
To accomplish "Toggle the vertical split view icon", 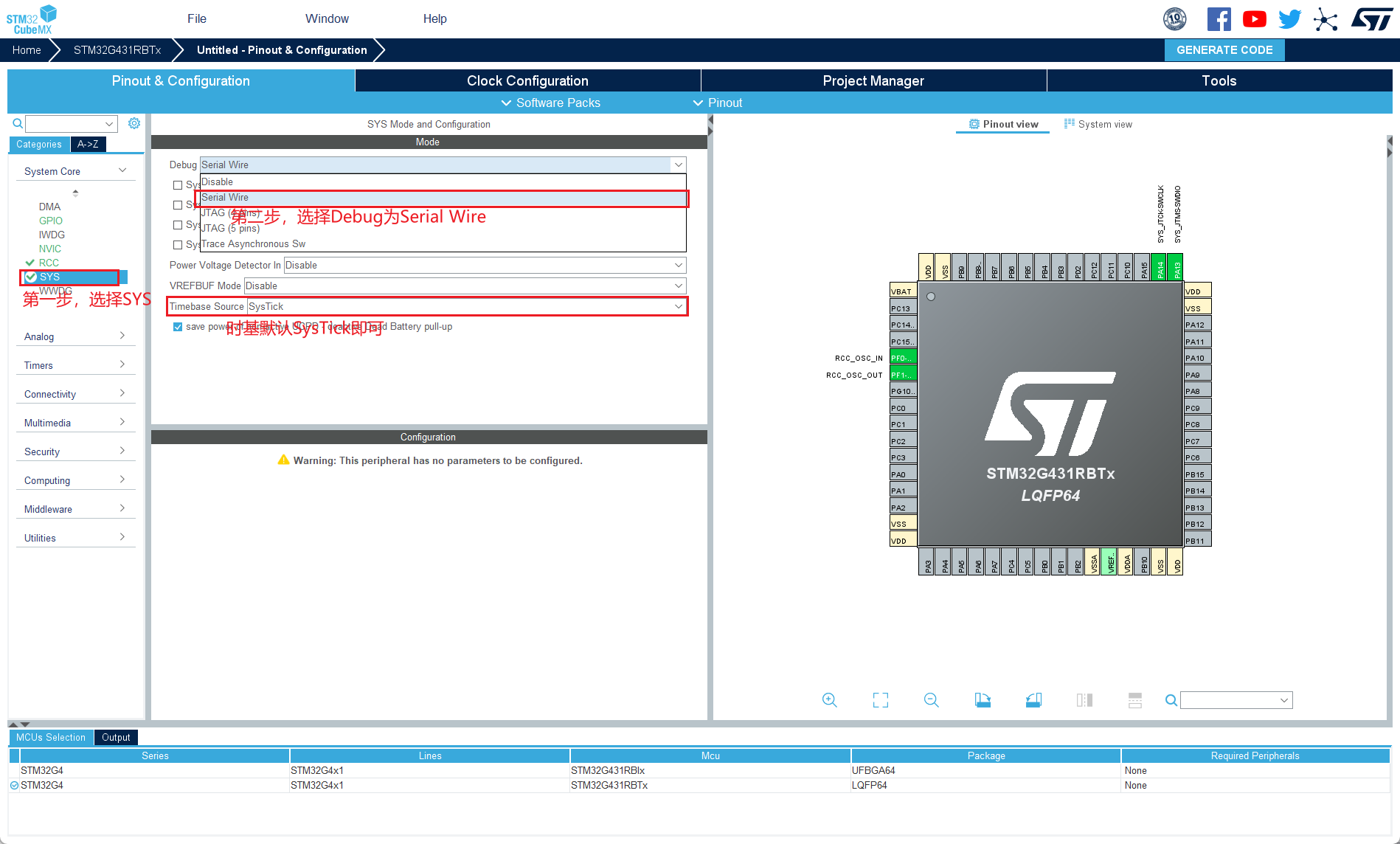I will point(1135,700).
